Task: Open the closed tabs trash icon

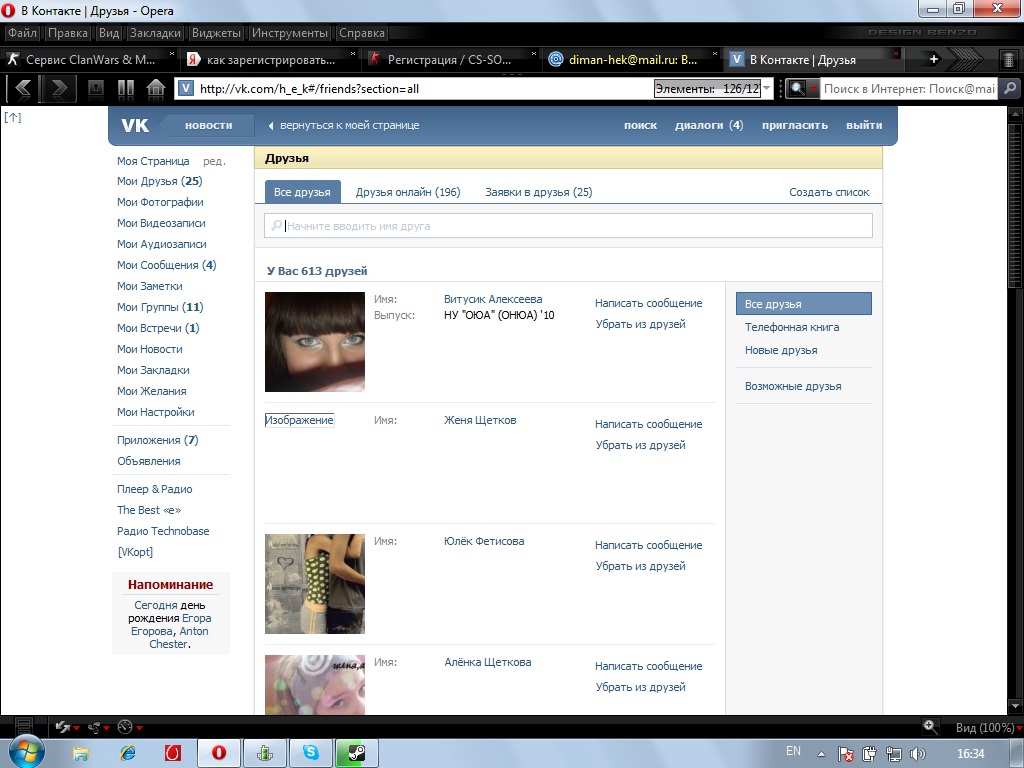Action: [x=1009, y=59]
